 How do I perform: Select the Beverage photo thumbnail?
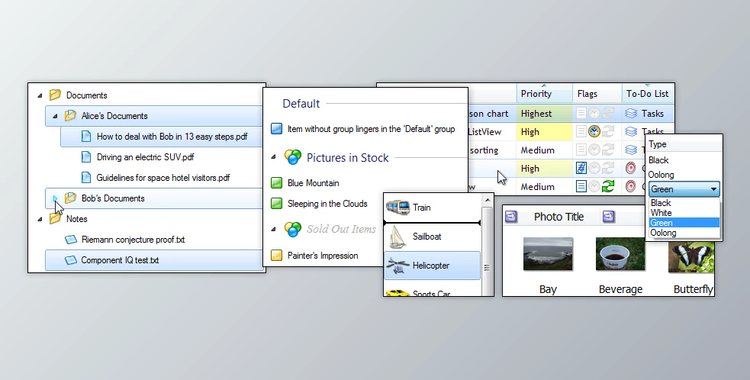(x=620, y=254)
